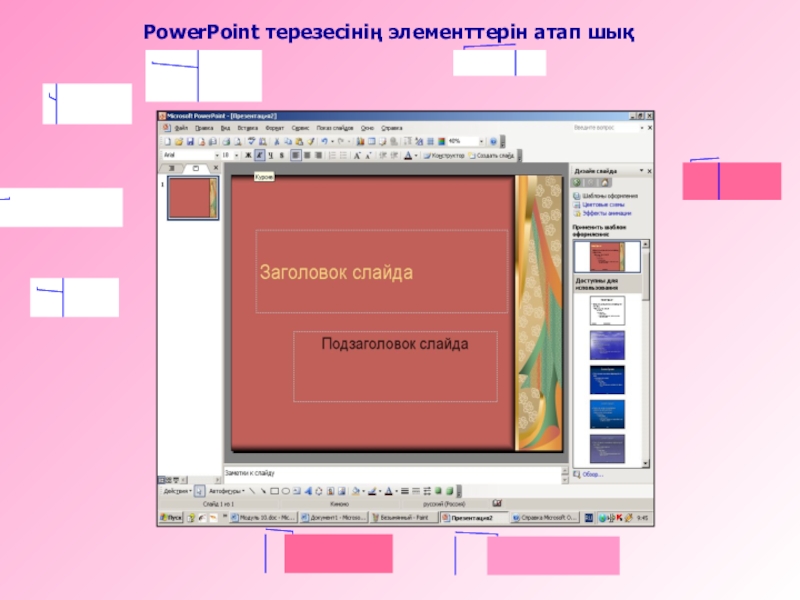800x600 pixels.
Task: Open Help with the question mark icon
Action: 493,141
